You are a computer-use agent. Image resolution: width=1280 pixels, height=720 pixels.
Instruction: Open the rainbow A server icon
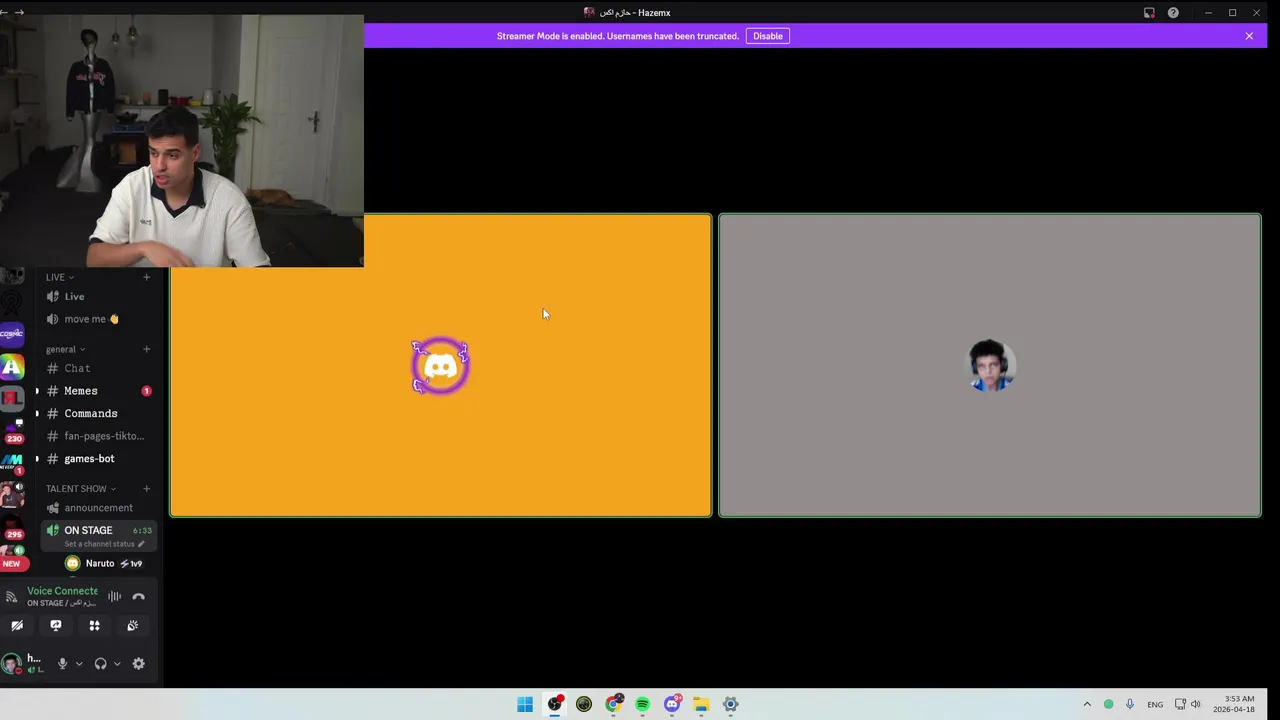click(12, 368)
